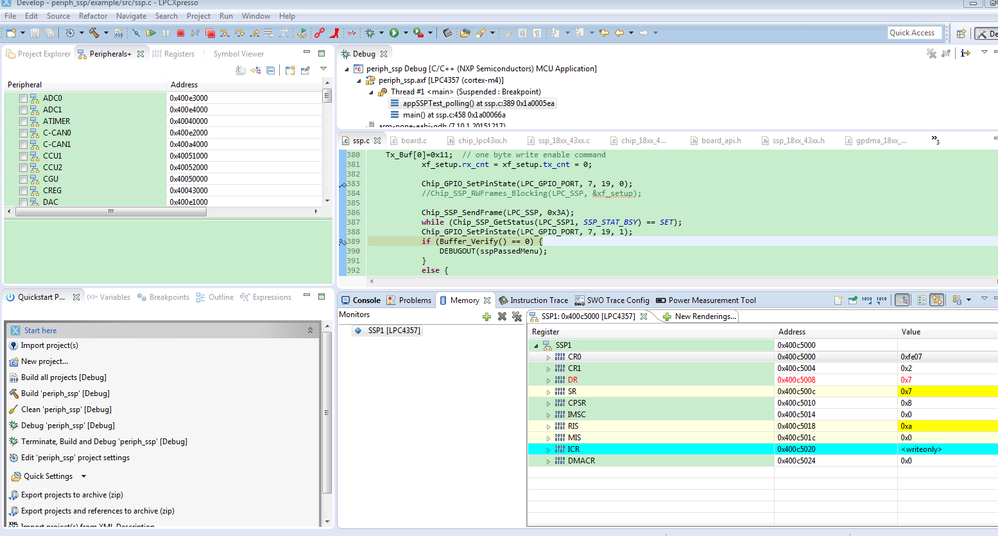Click the Resume debug button in toolbar
Screen dimensions: 998x536
pyautogui.click(x=152, y=33)
